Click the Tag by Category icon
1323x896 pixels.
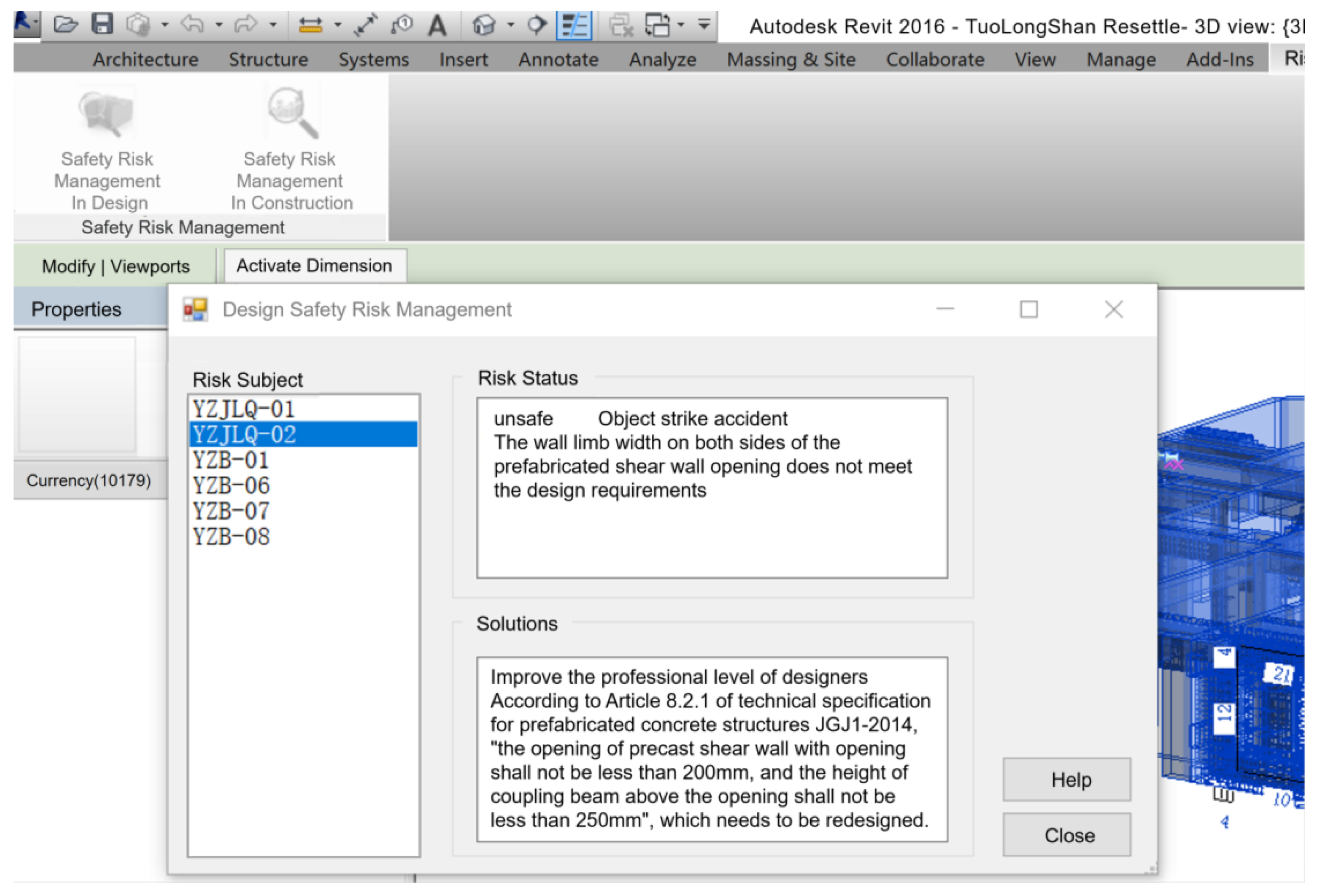click(402, 25)
